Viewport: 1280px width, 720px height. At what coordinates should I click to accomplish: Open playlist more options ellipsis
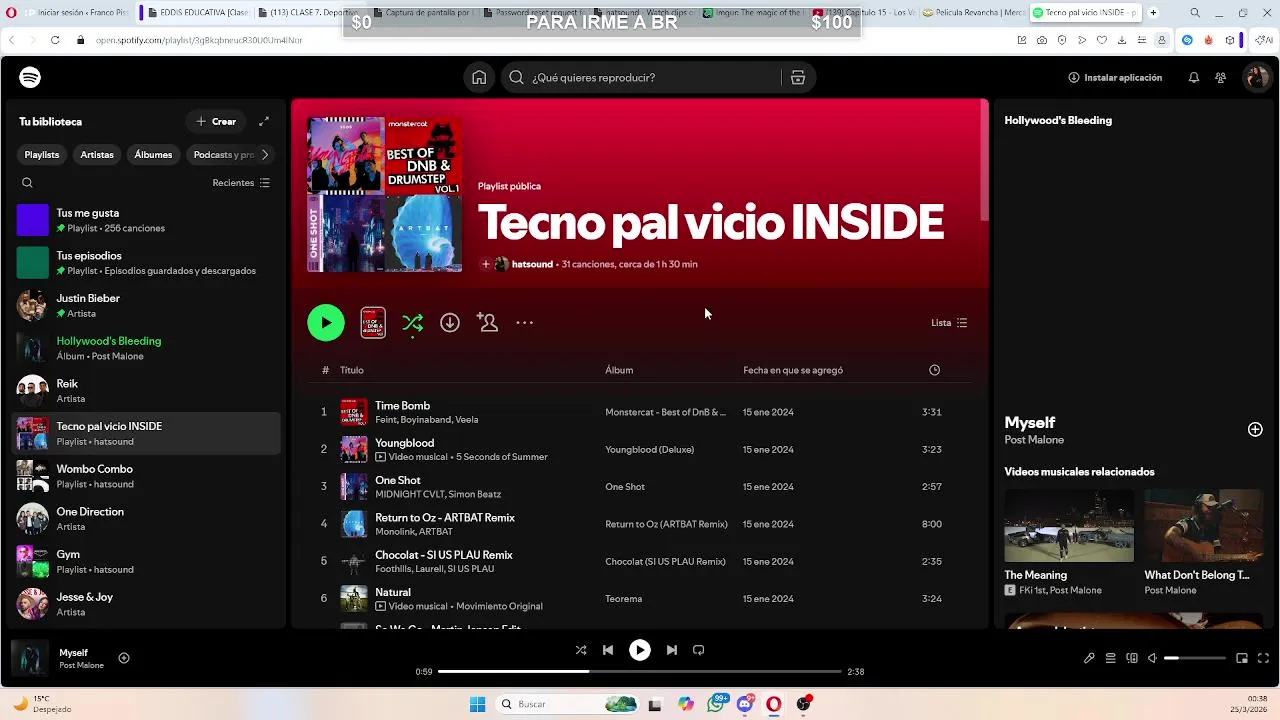pos(524,323)
